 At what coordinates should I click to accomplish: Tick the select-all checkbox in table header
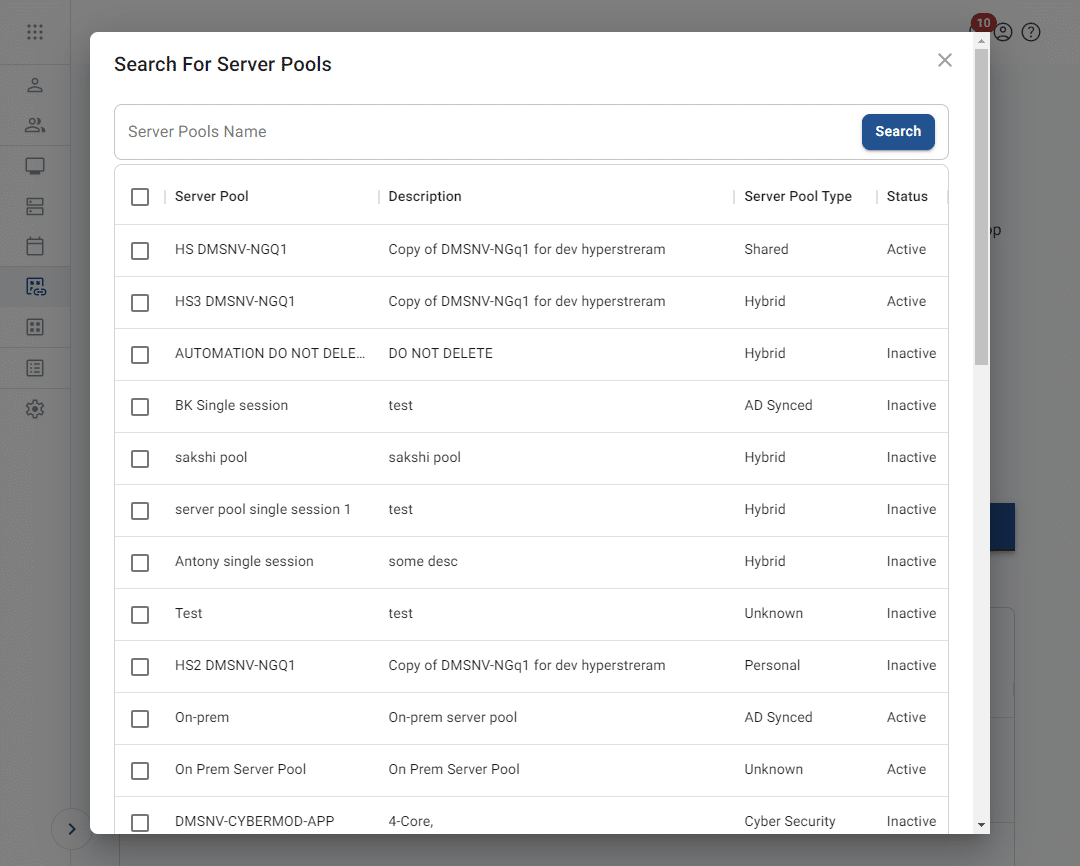click(x=140, y=197)
